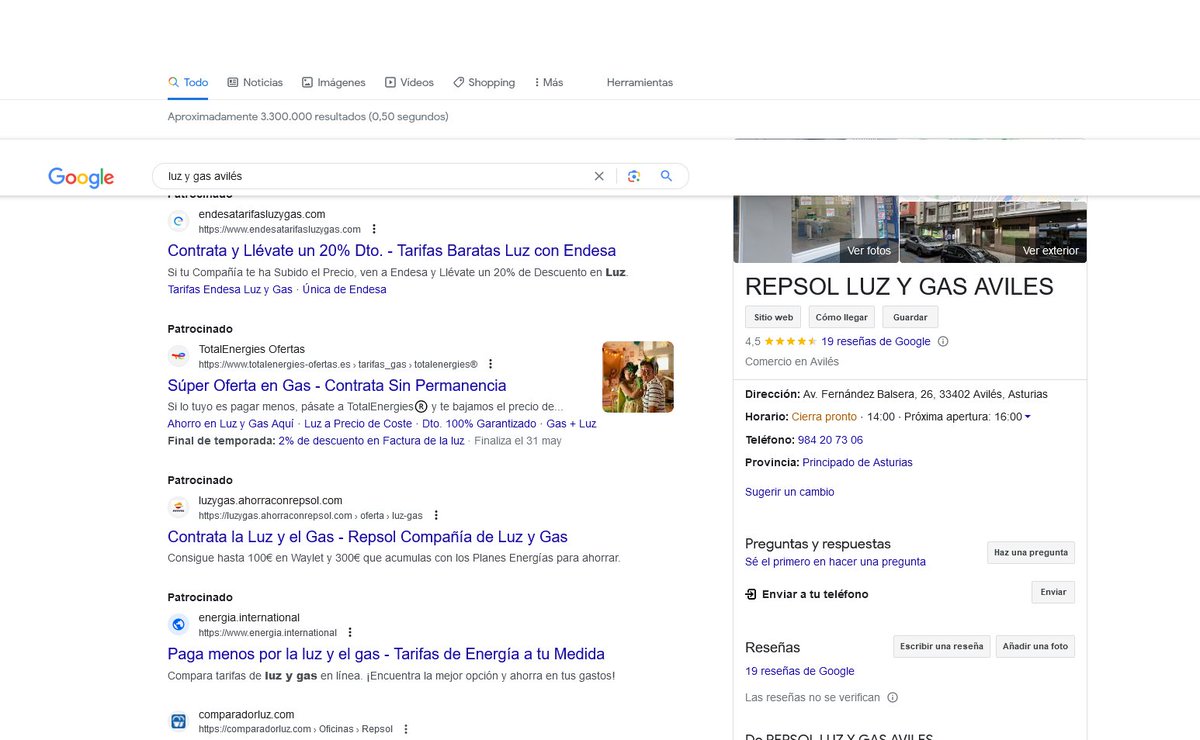Click the comparadorluz.com favicon
The image size is (1200, 740).
click(178, 721)
